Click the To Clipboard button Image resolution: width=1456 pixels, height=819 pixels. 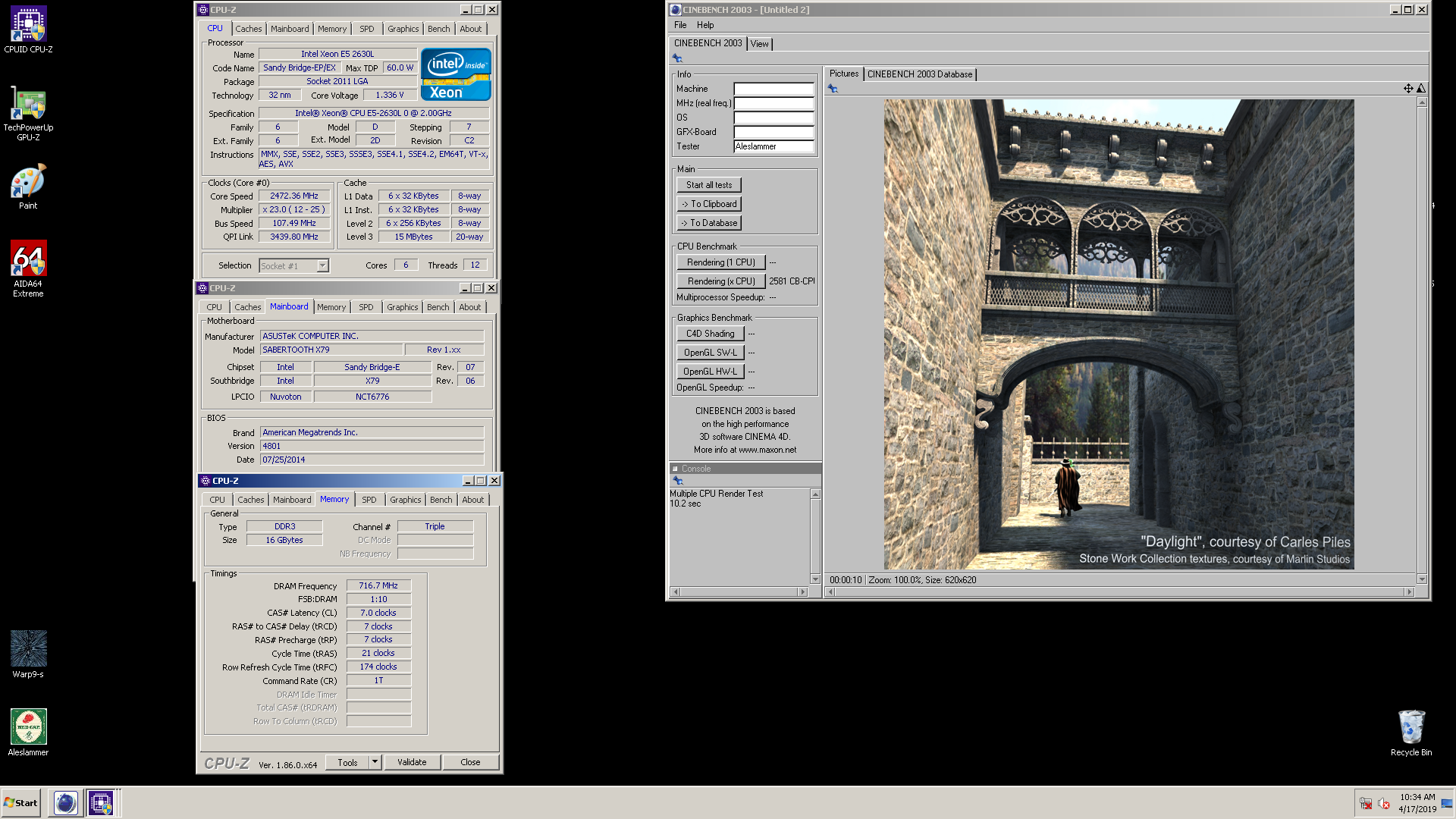[x=709, y=204]
